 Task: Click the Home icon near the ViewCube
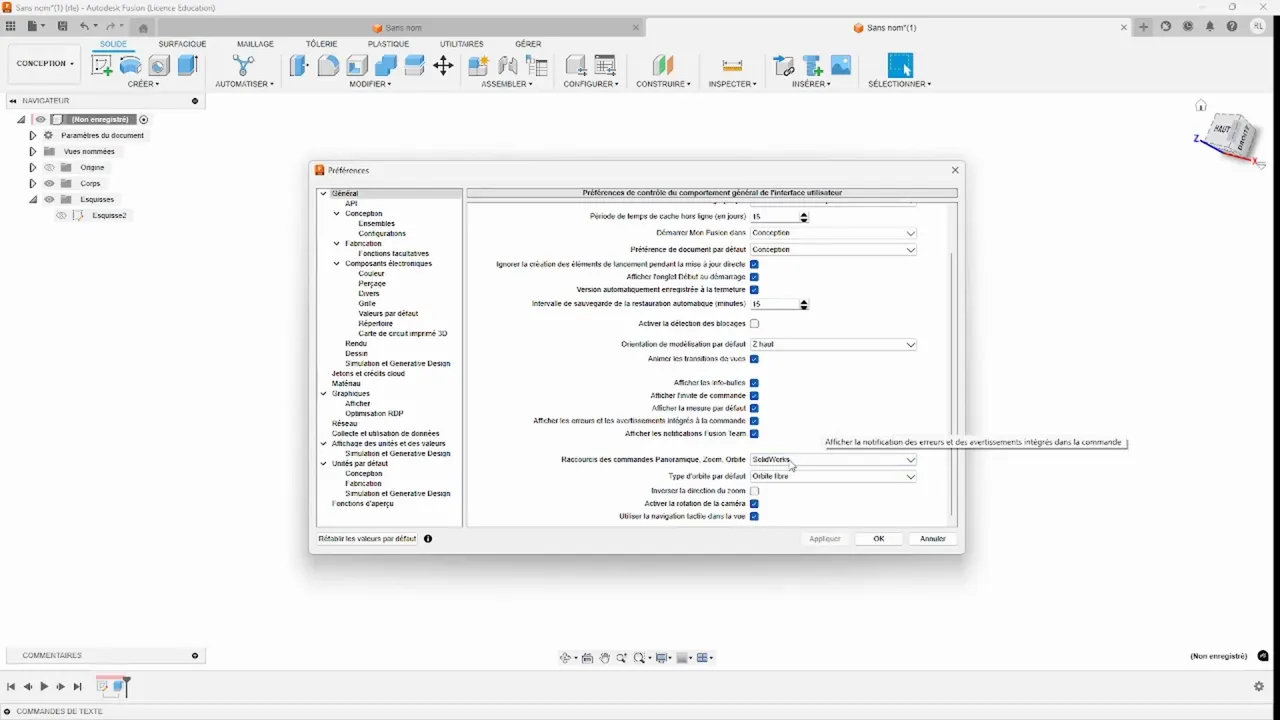click(1200, 105)
